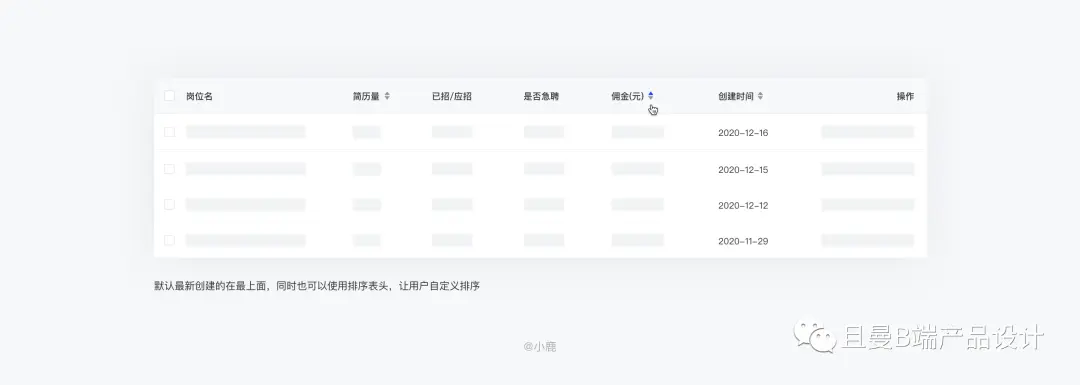This screenshot has height=385, width=1080.
Task: Select the date cell 2020-11-29
Action: tap(743, 242)
